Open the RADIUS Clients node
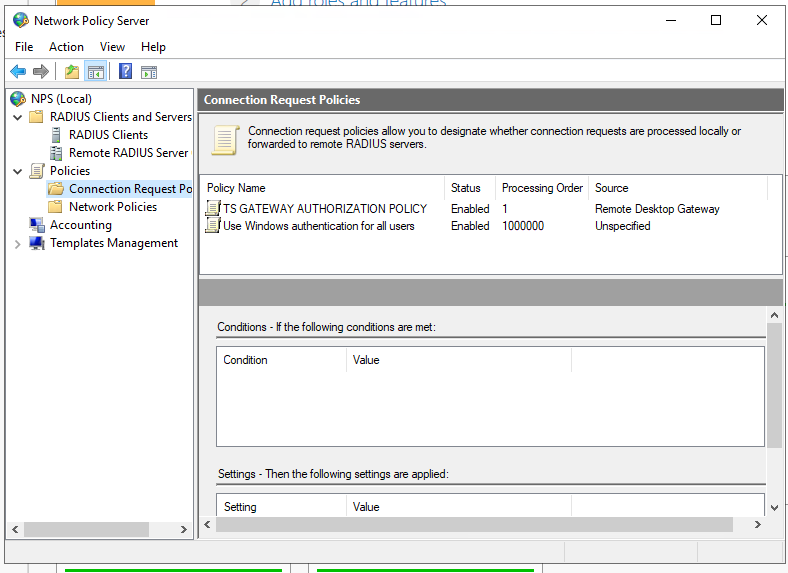Viewport: 788px width, 573px height. [x=108, y=135]
